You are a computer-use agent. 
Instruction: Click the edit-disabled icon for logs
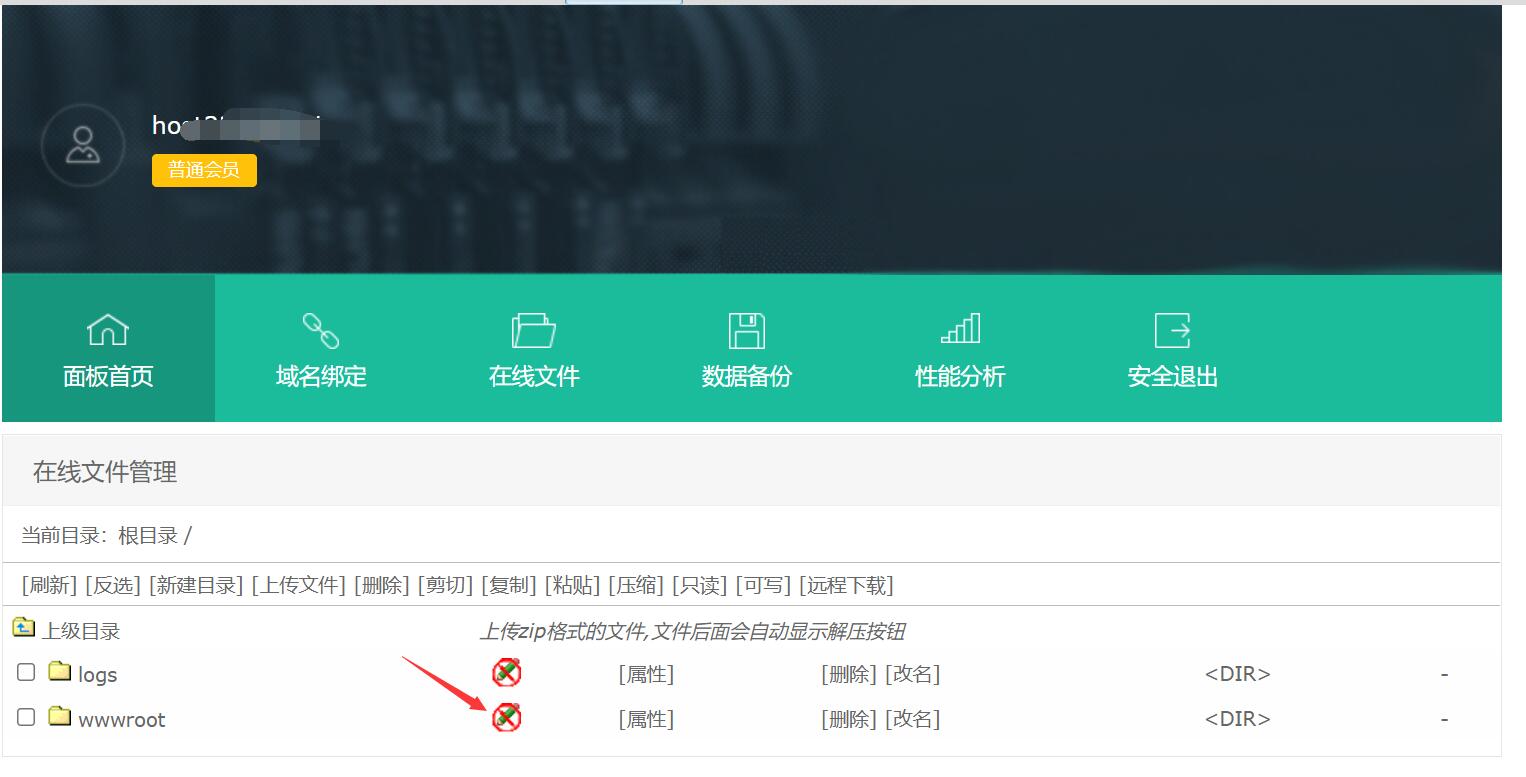pos(507,673)
